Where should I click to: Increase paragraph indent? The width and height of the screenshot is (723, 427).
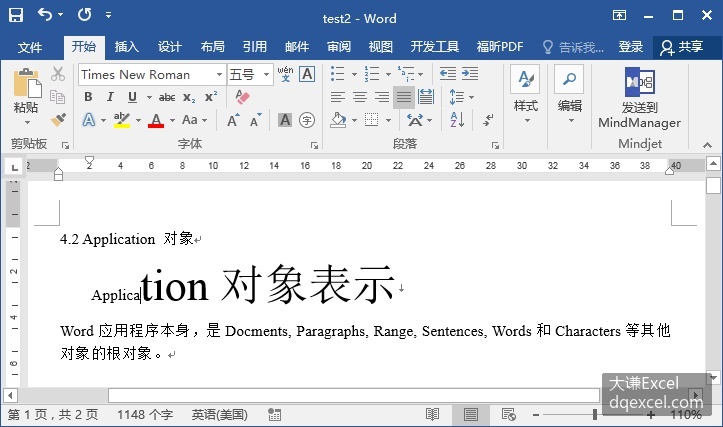tap(470, 73)
